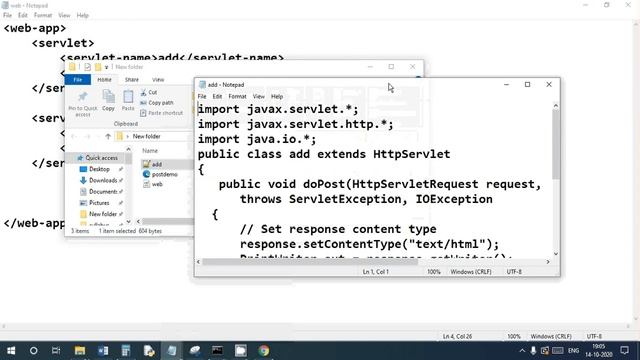This screenshot has height=360, width=640.
Task: Open Format menu in web Notepad
Action: click(43, 15)
